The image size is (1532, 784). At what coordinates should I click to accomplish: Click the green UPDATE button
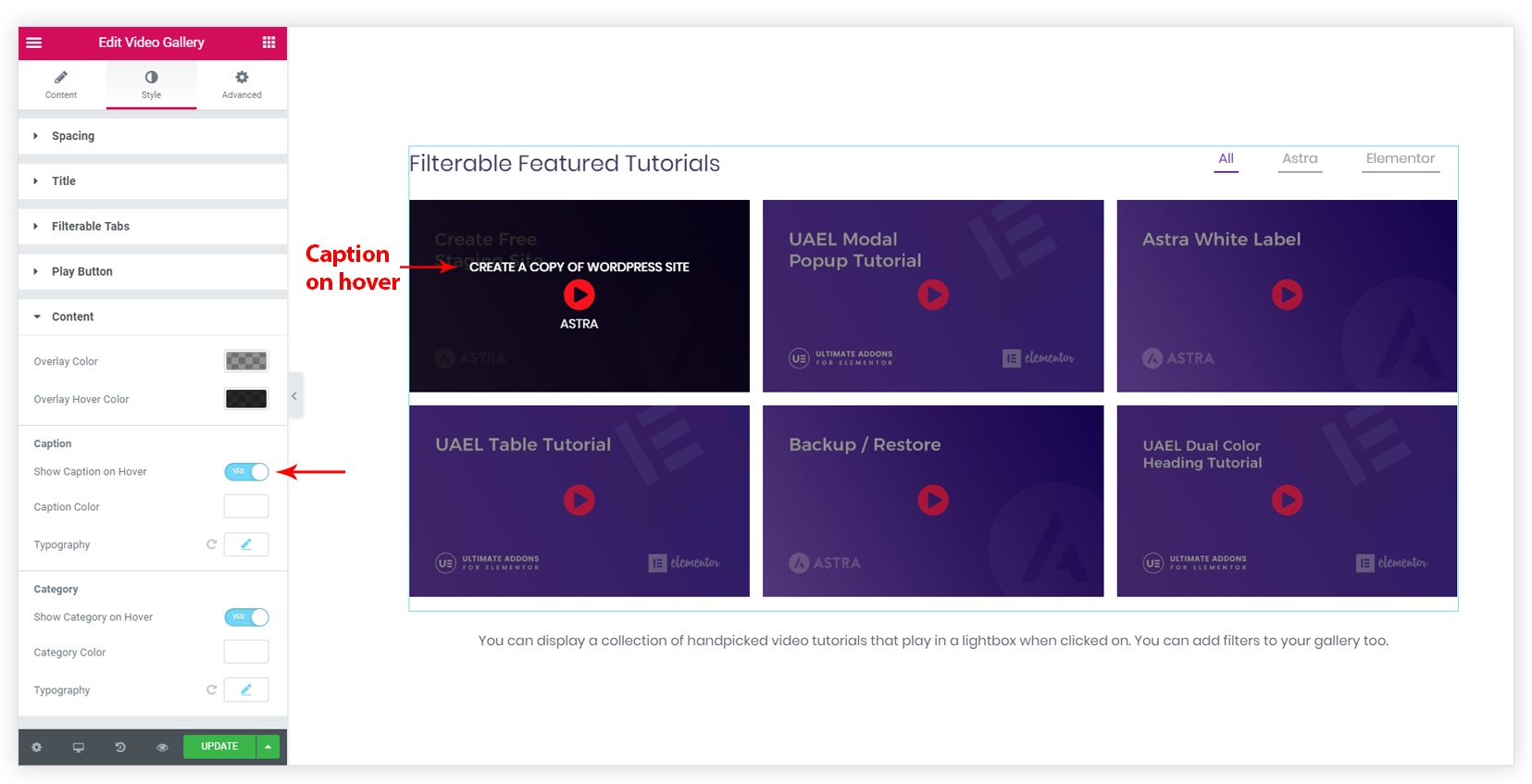coord(219,747)
